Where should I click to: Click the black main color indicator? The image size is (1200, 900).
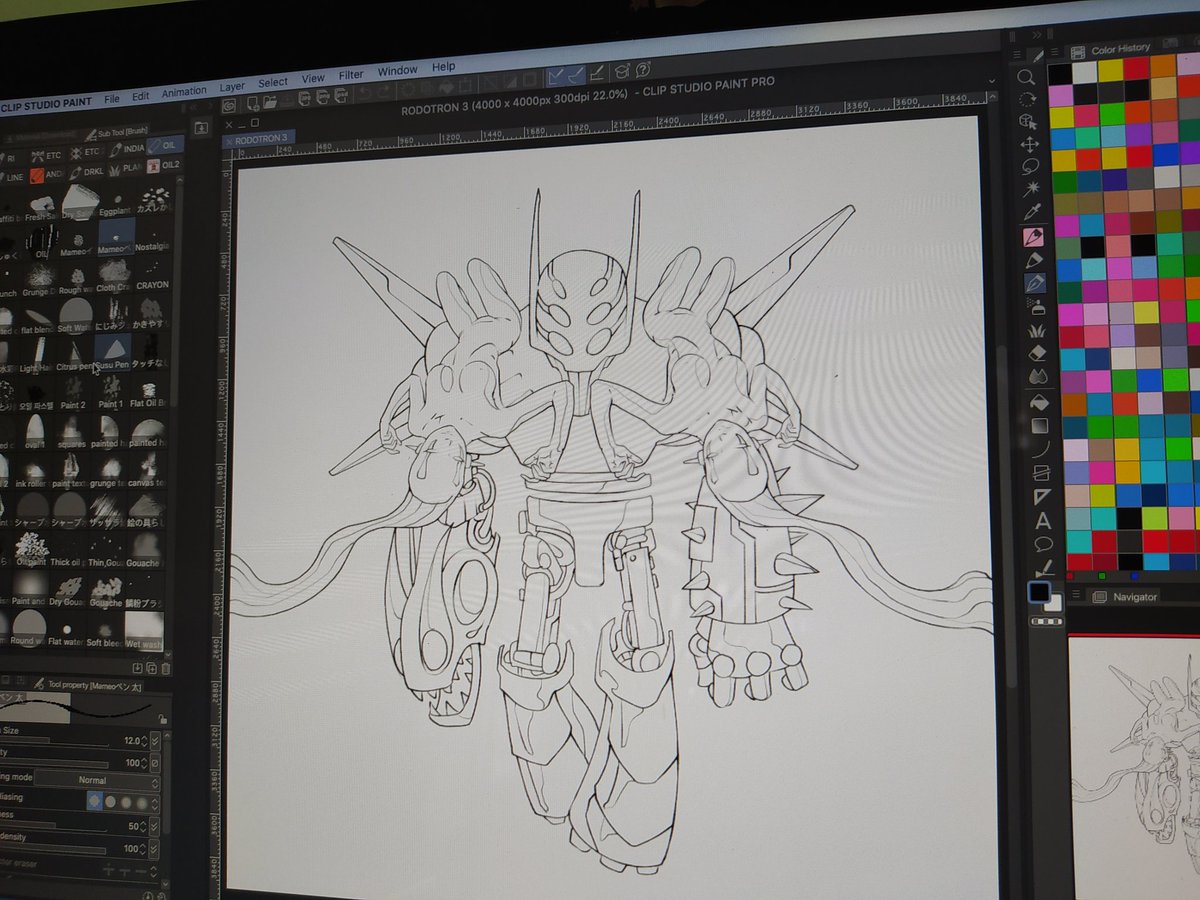coord(1039,593)
